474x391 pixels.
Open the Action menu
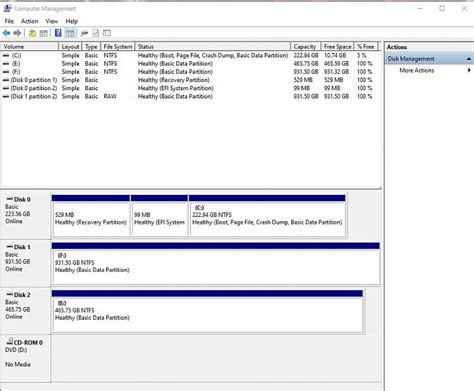30,21
